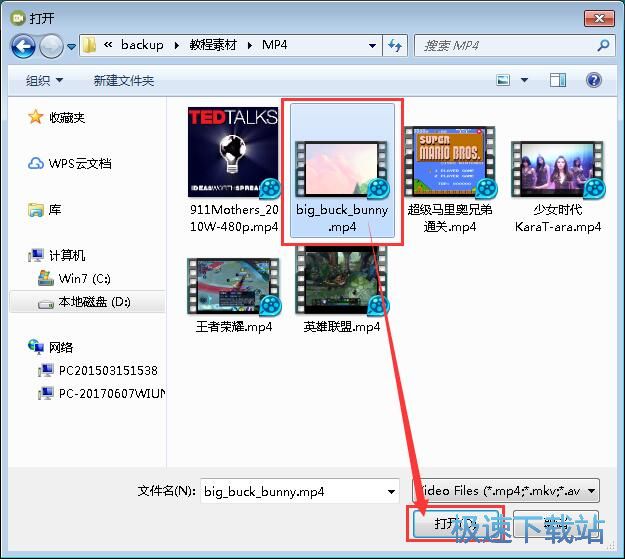Click the 网络 network icon
The height and width of the screenshot is (559, 625).
(35, 346)
